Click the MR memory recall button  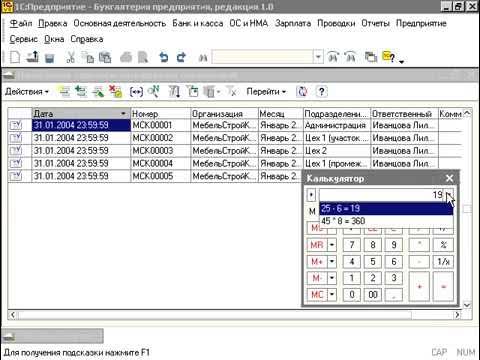click(317, 245)
